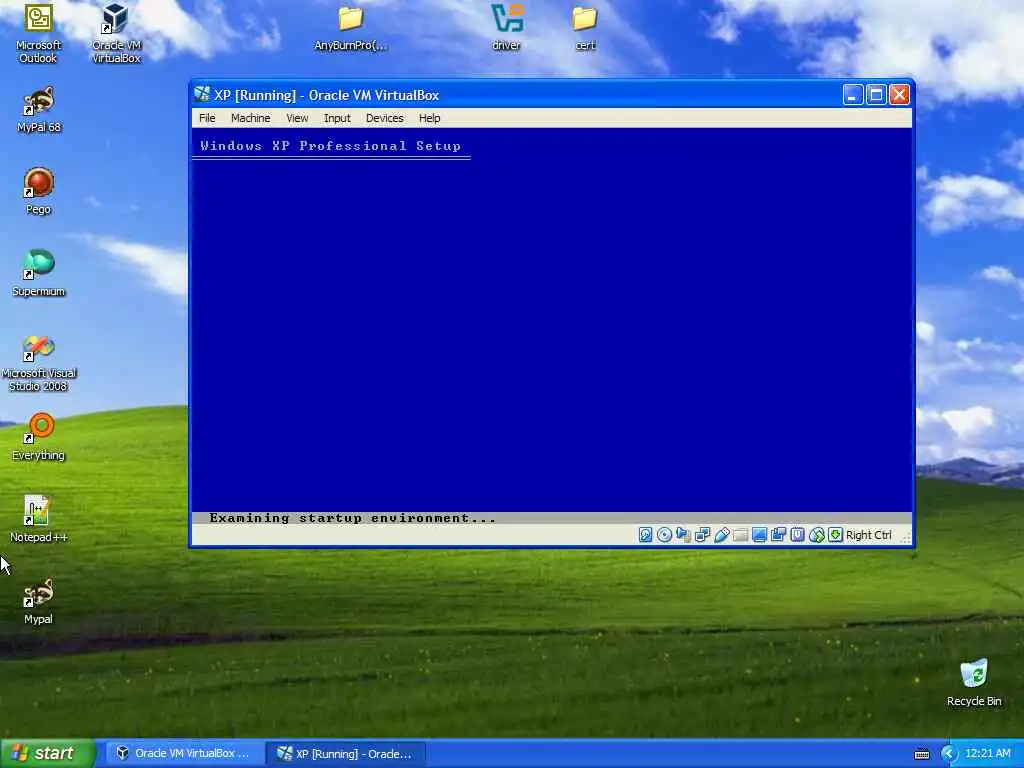Select the Oracle VM VirtualBox desktop shortcut
This screenshot has width=1024, height=768.
(x=116, y=34)
